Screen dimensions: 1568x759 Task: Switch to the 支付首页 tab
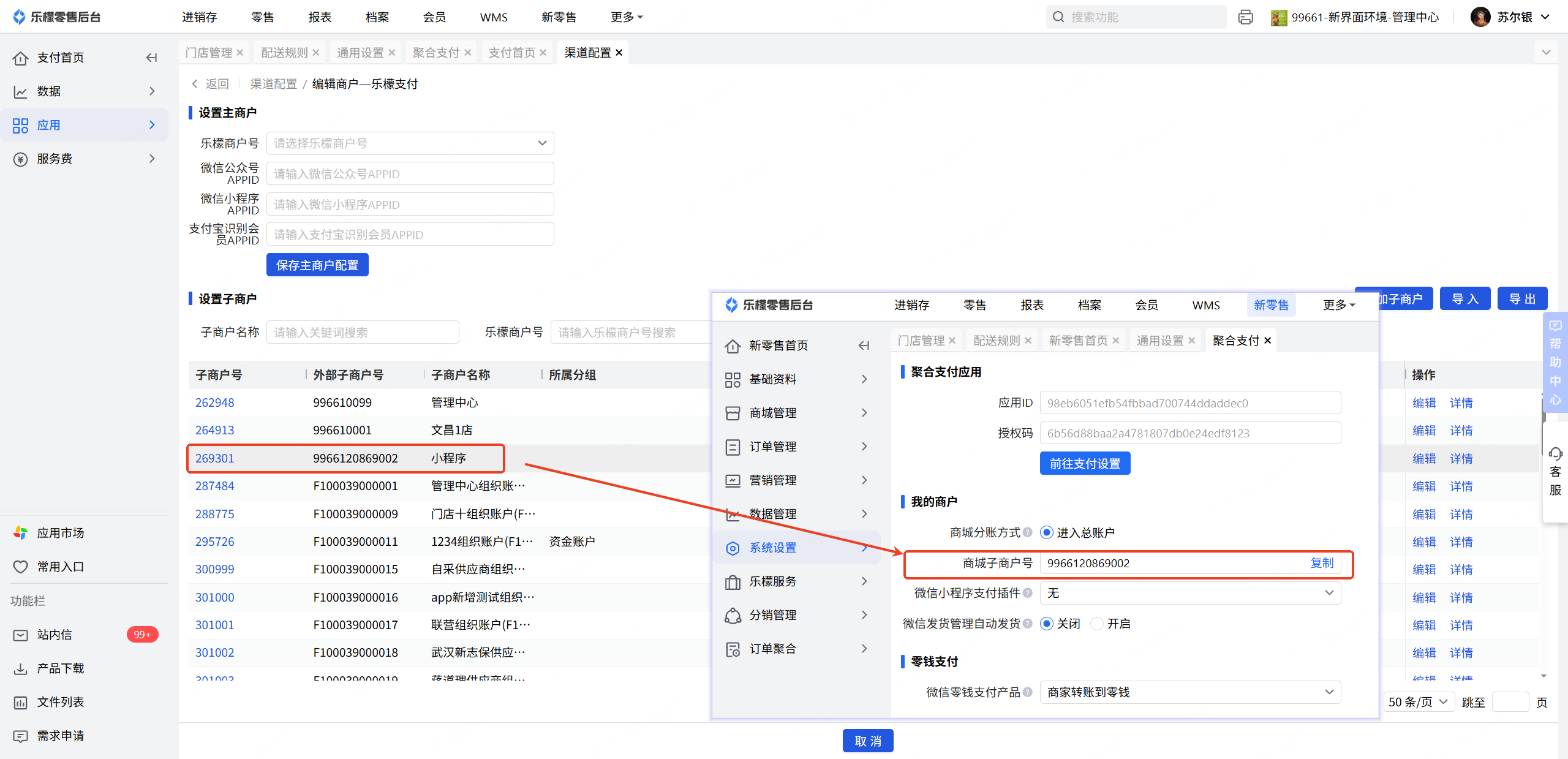[x=511, y=53]
